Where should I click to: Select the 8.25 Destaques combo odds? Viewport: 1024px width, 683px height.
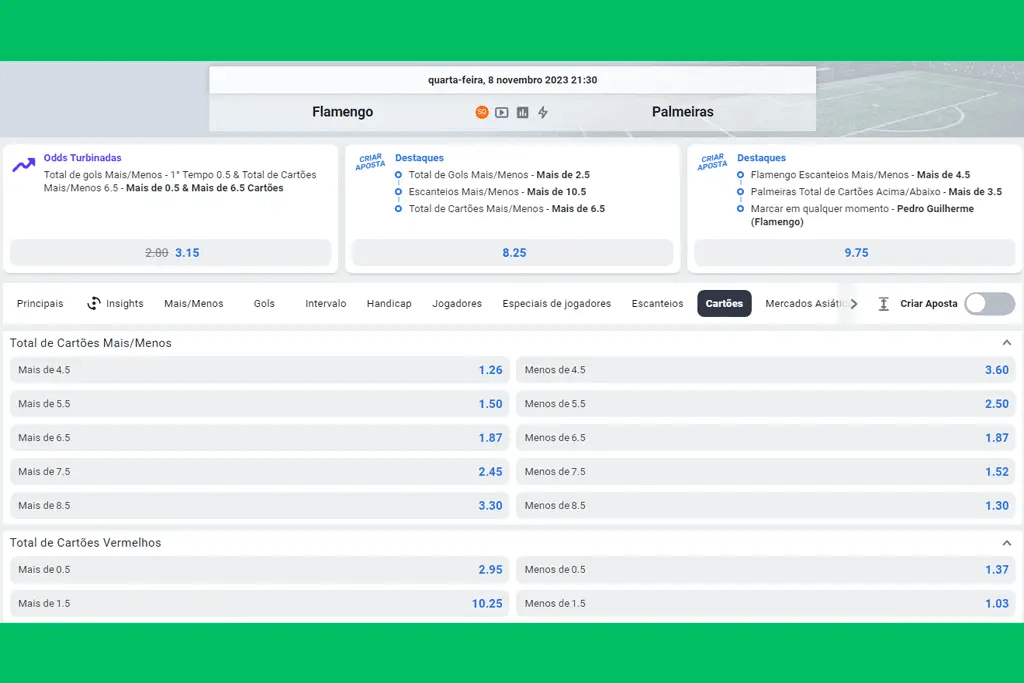[x=513, y=253]
